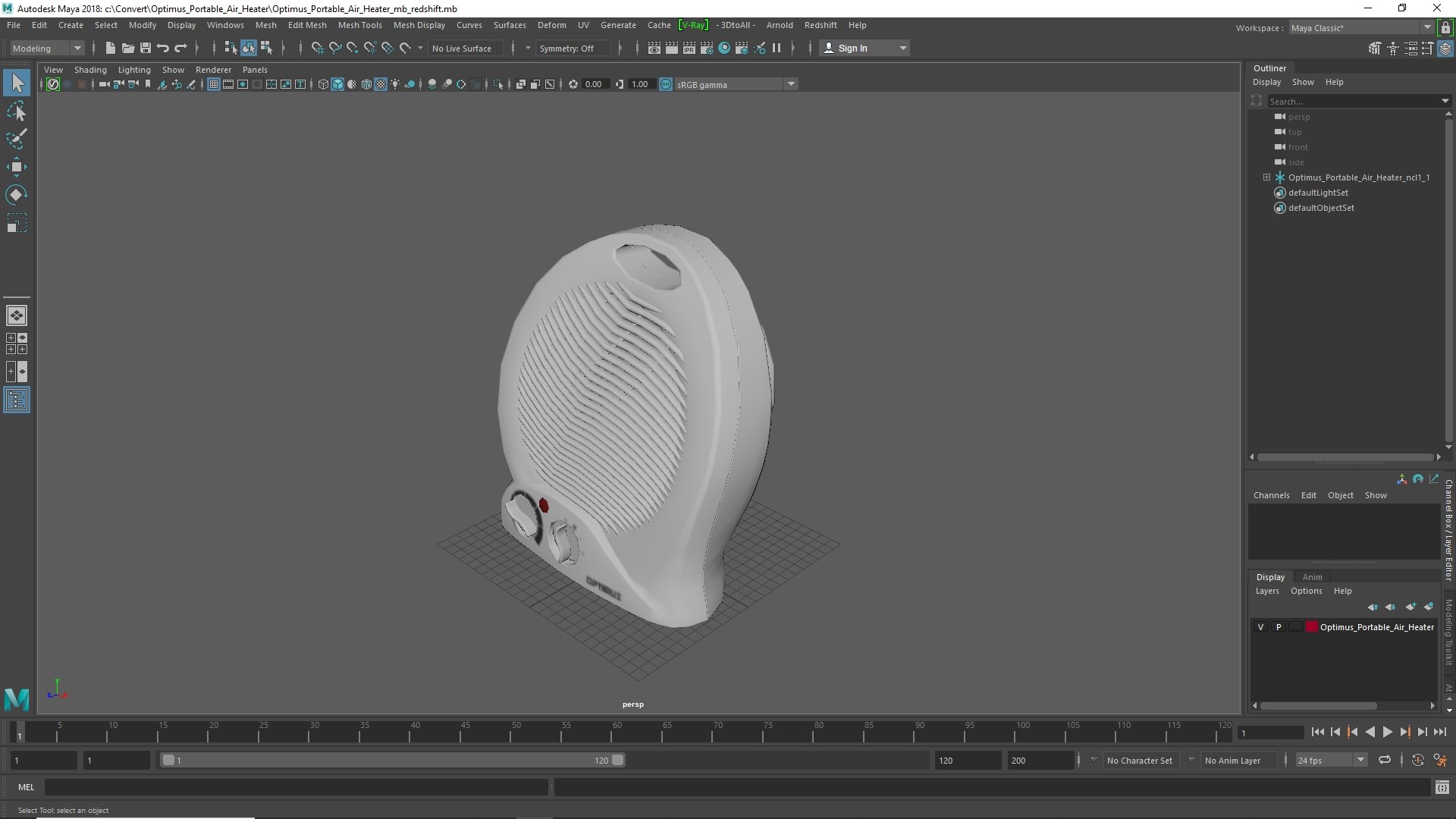Viewport: 1456px width, 819px height.
Task: Activate the Scale tool
Action: [17, 223]
